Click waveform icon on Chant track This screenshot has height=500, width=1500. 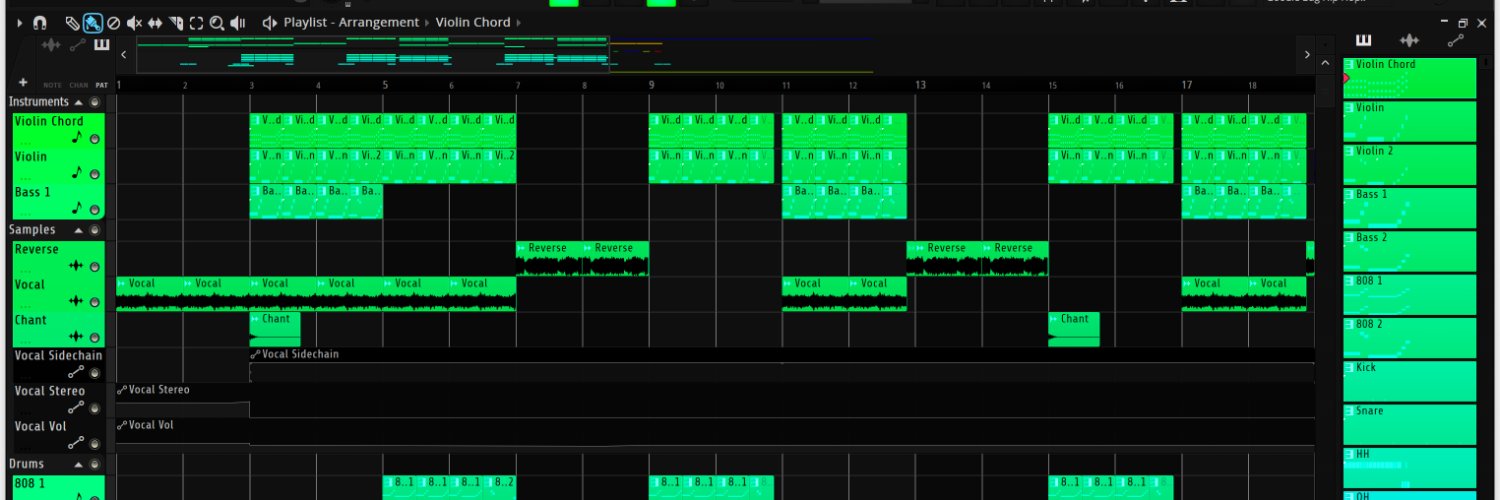76,337
